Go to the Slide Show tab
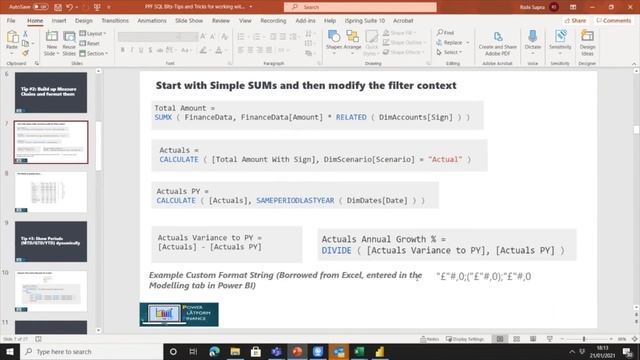This screenshot has width=640, height=360. click(x=189, y=20)
